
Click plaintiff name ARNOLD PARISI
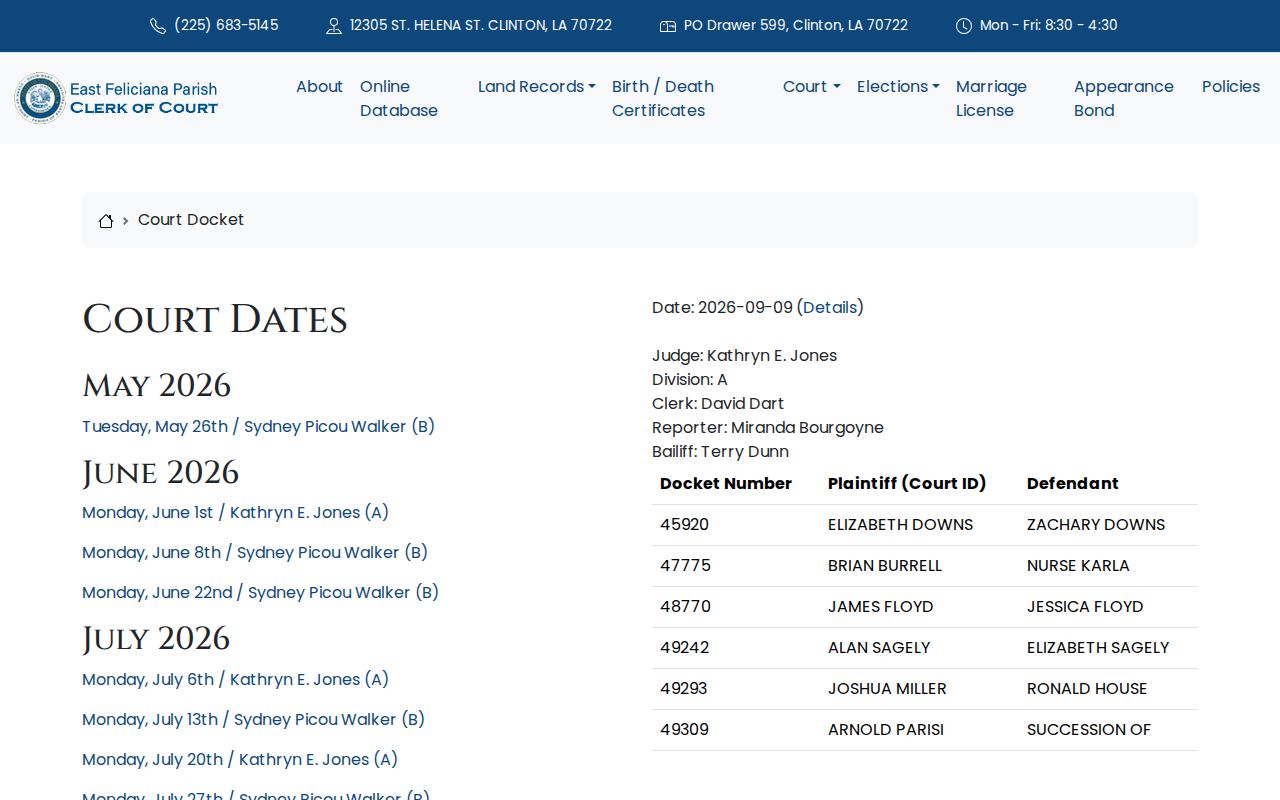(x=886, y=730)
